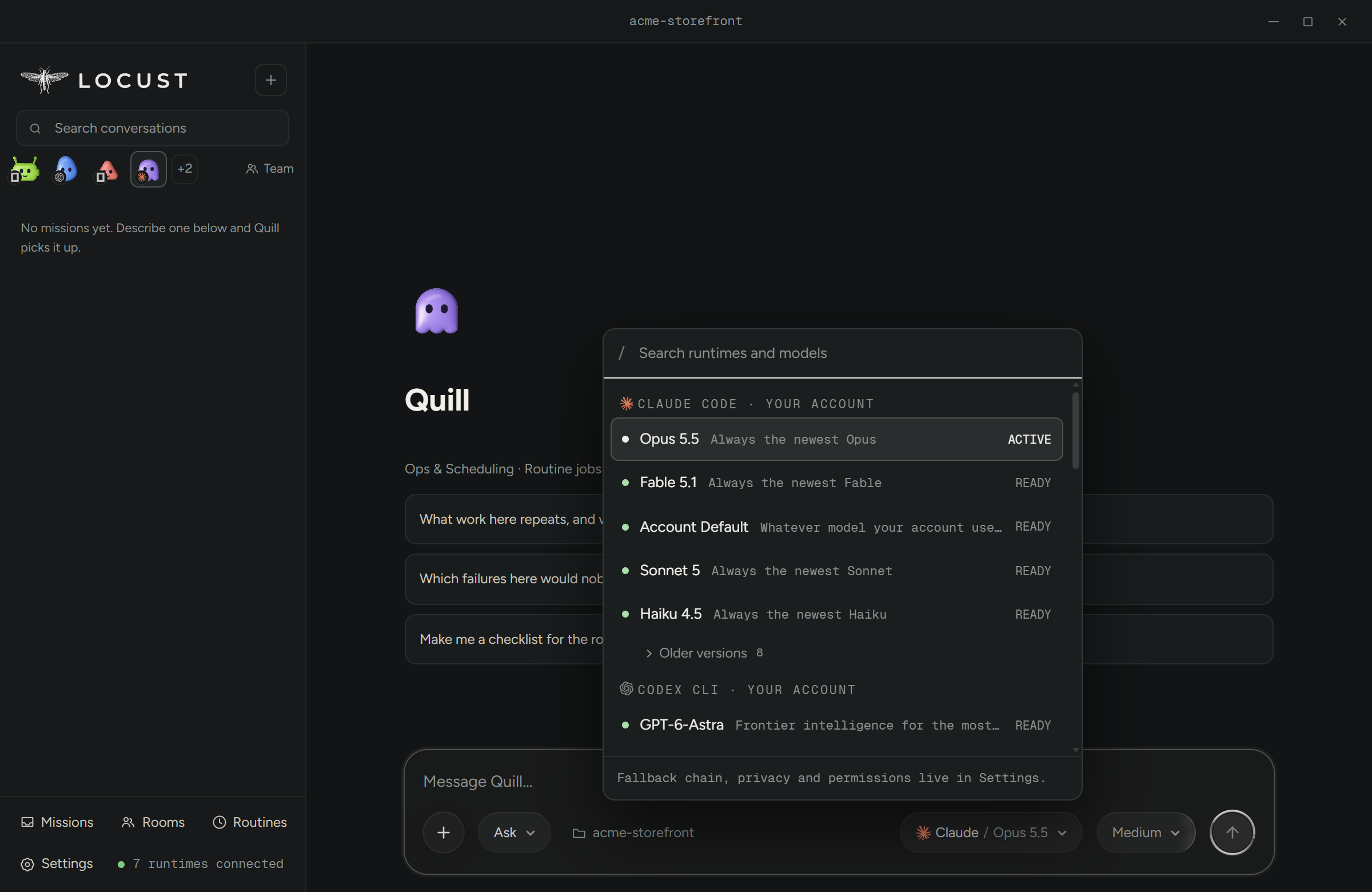1372x892 pixels.
Task: Open the Routines tab
Action: pyautogui.click(x=250, y=822)
